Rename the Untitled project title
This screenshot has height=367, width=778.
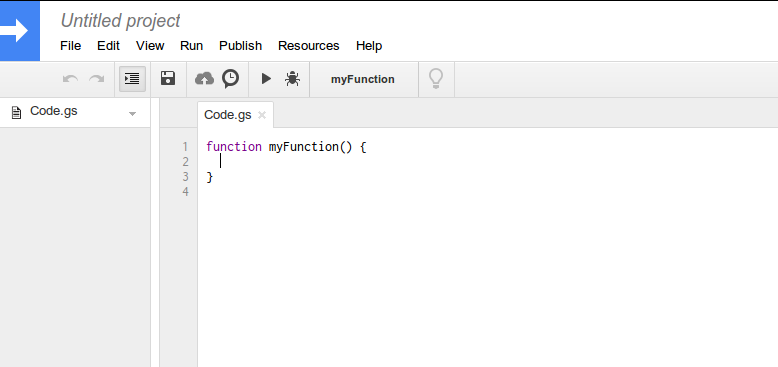coord(120,21)
